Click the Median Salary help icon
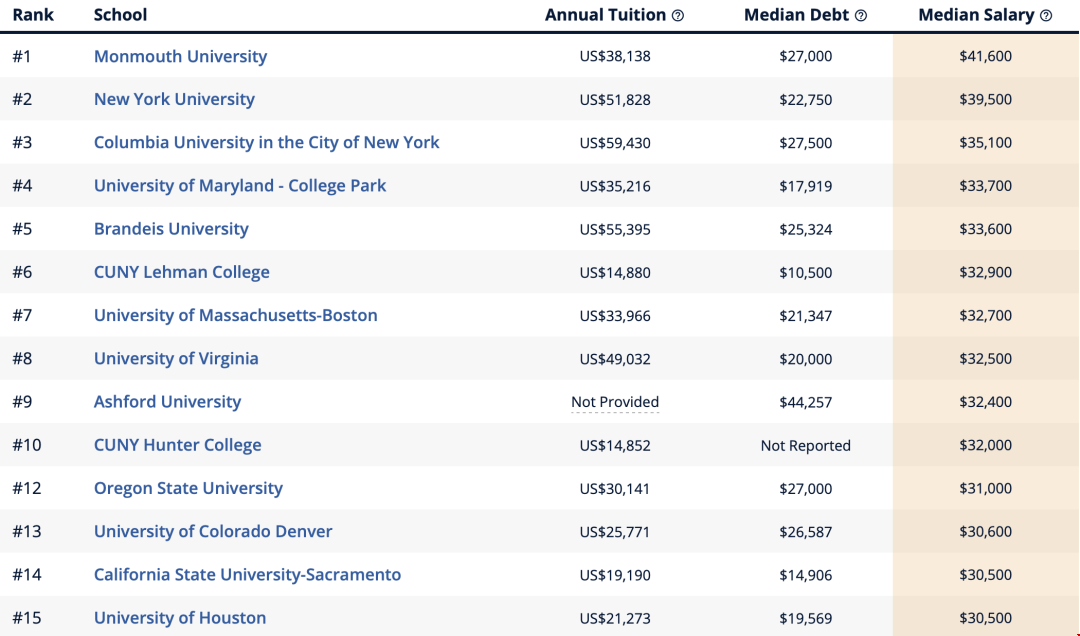This screenshot has height=636, width=1080. [x=1046, y=16]
